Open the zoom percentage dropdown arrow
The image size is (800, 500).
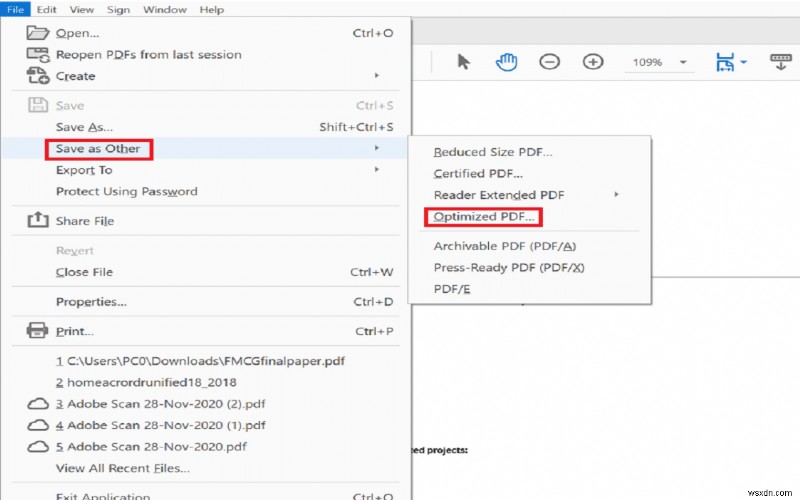683,62
